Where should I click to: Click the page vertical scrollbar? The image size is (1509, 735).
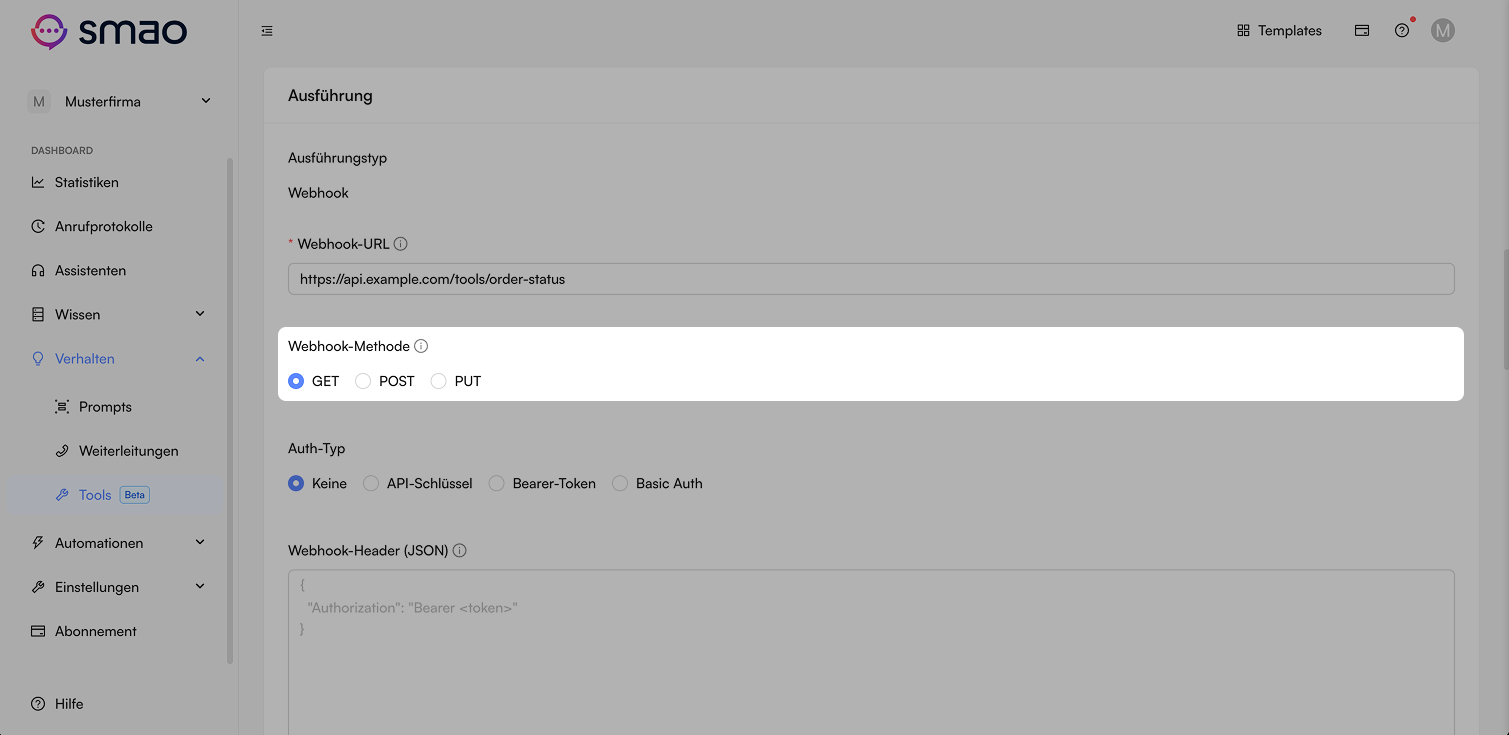[x=1504, y=308]
